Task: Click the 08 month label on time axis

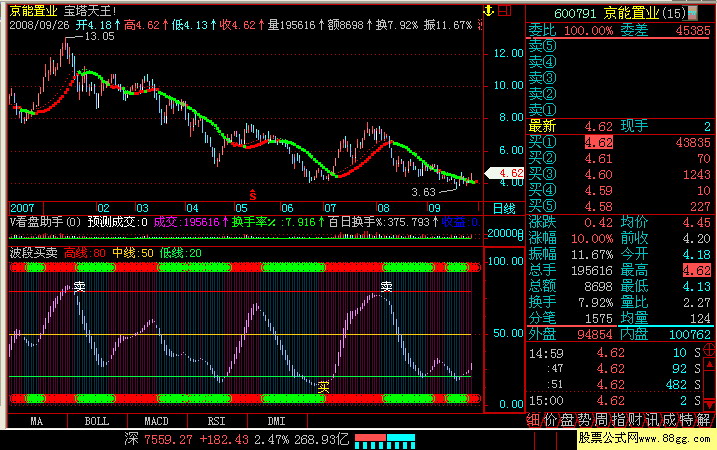Action: [383, 208]
